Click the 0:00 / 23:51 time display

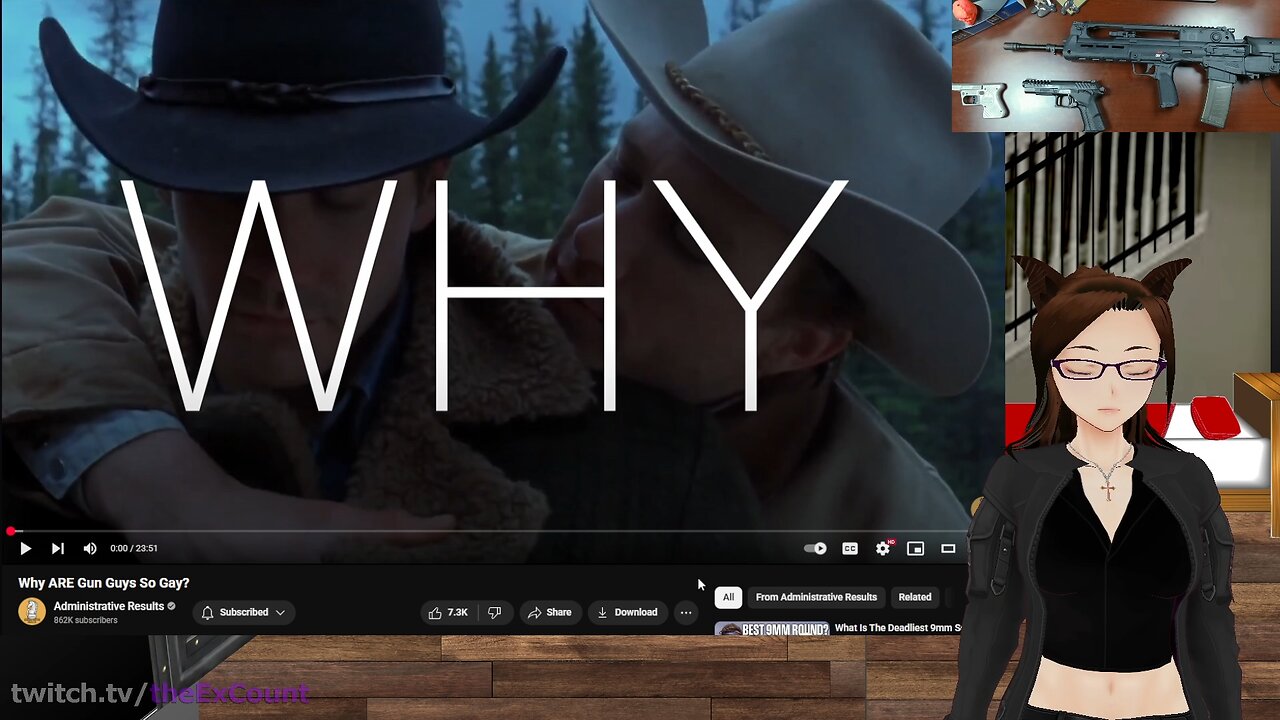(133, 548)
